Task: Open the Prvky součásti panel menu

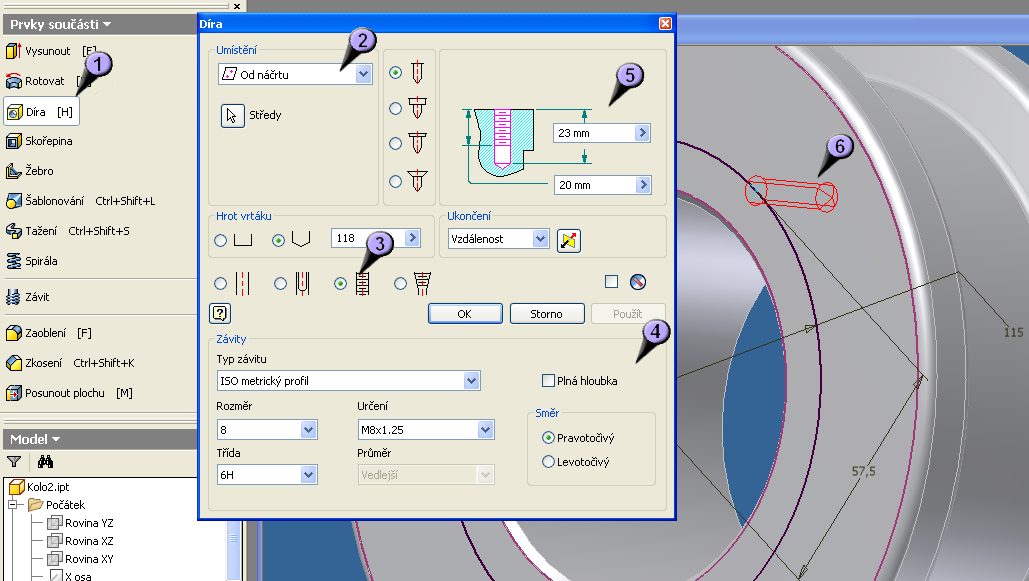Action: [60, 23]
